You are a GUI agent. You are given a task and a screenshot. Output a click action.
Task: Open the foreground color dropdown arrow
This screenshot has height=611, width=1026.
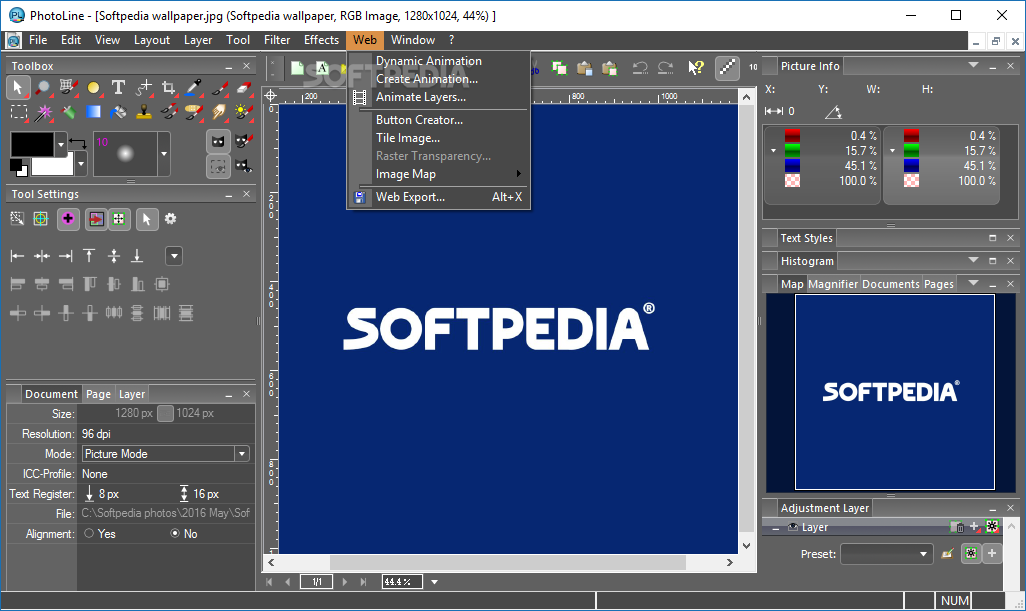(61, 144)
